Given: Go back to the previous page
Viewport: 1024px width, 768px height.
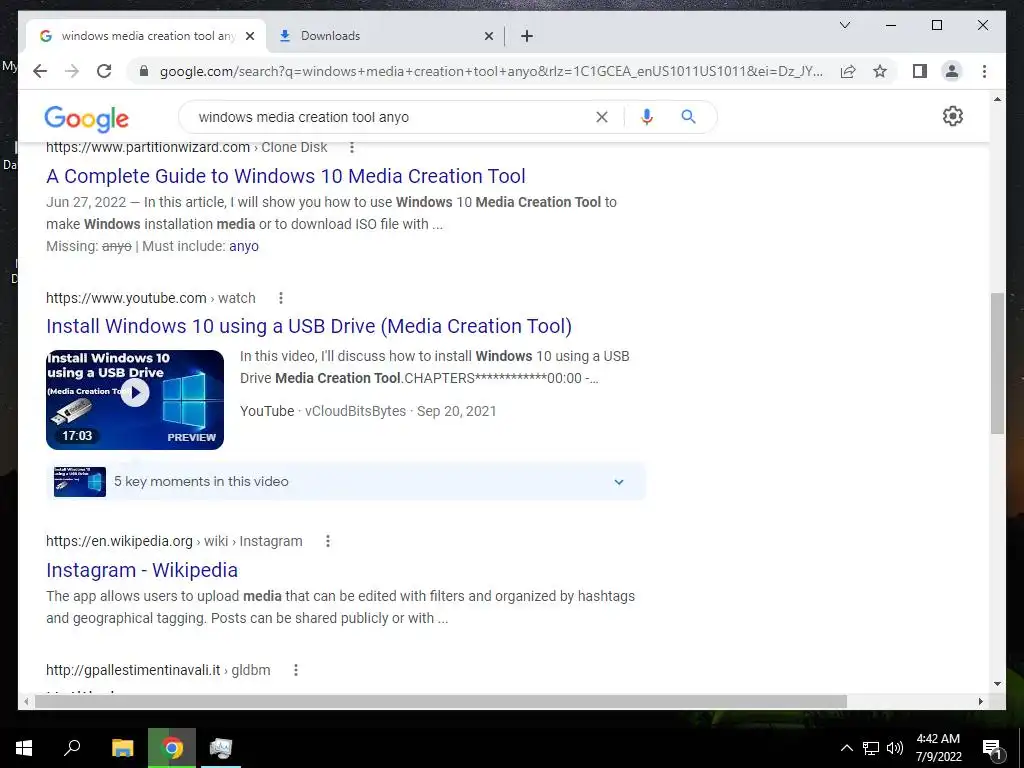Looking at the screenshot, I should (40, 71).
